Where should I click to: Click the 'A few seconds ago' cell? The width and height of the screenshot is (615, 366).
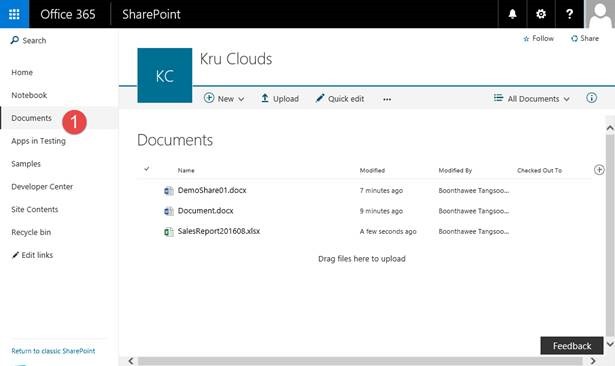click(388, 231)
